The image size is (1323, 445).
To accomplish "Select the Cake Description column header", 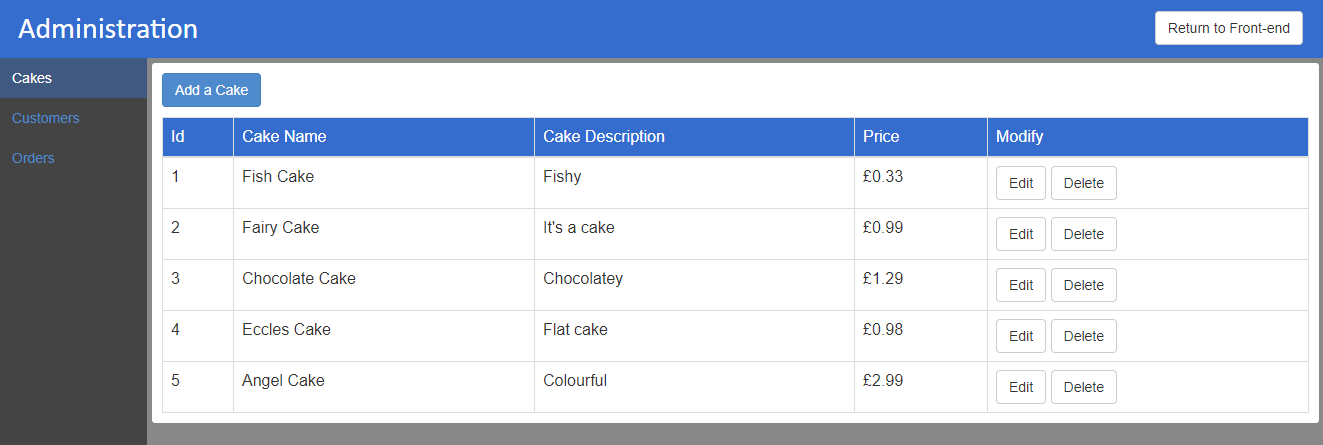I will (604, 137).
